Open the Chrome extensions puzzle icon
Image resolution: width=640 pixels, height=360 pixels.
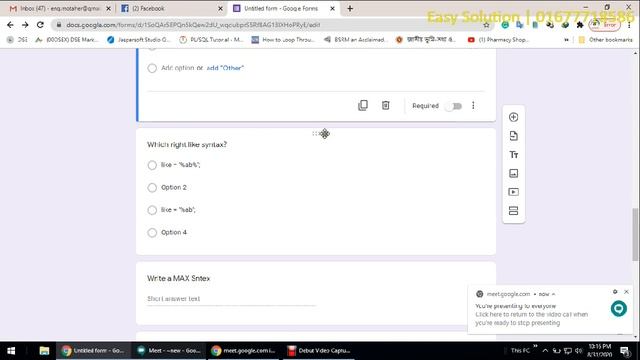580,25
